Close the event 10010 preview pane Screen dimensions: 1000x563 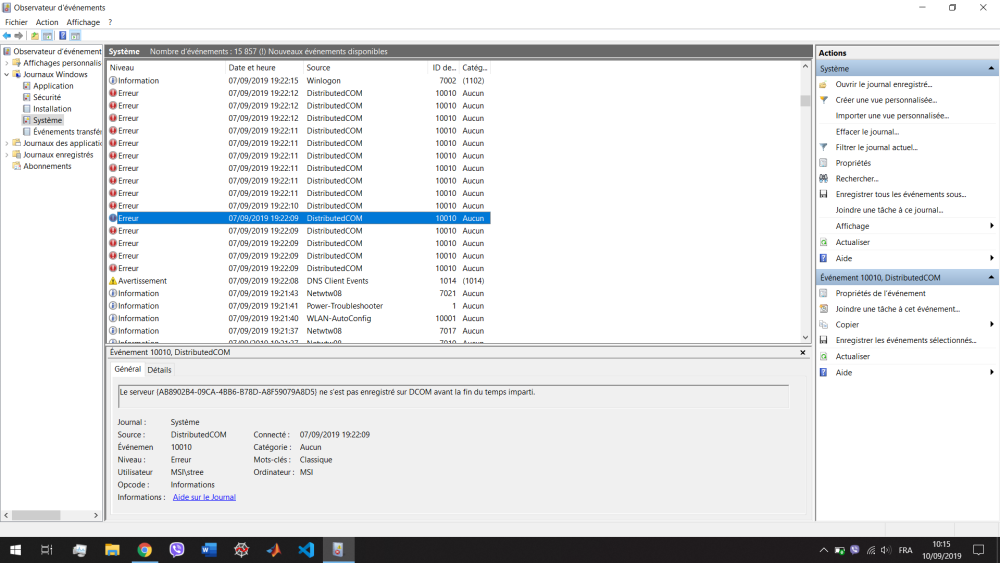(x=802, y=353)
